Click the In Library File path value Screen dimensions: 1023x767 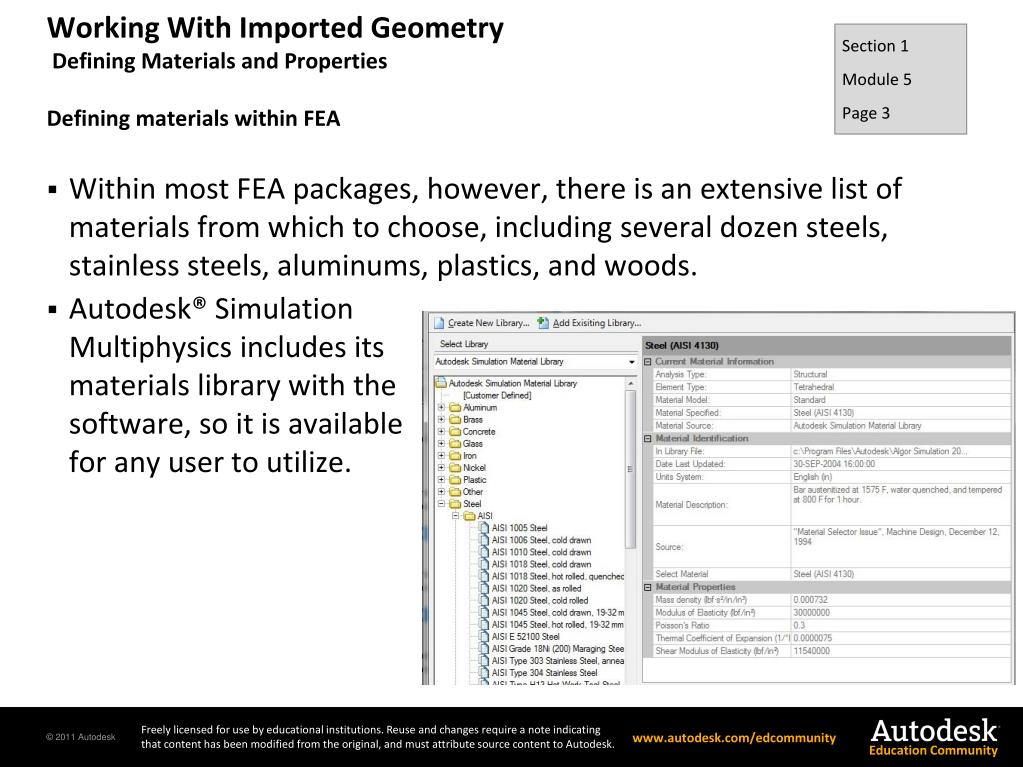880,451
